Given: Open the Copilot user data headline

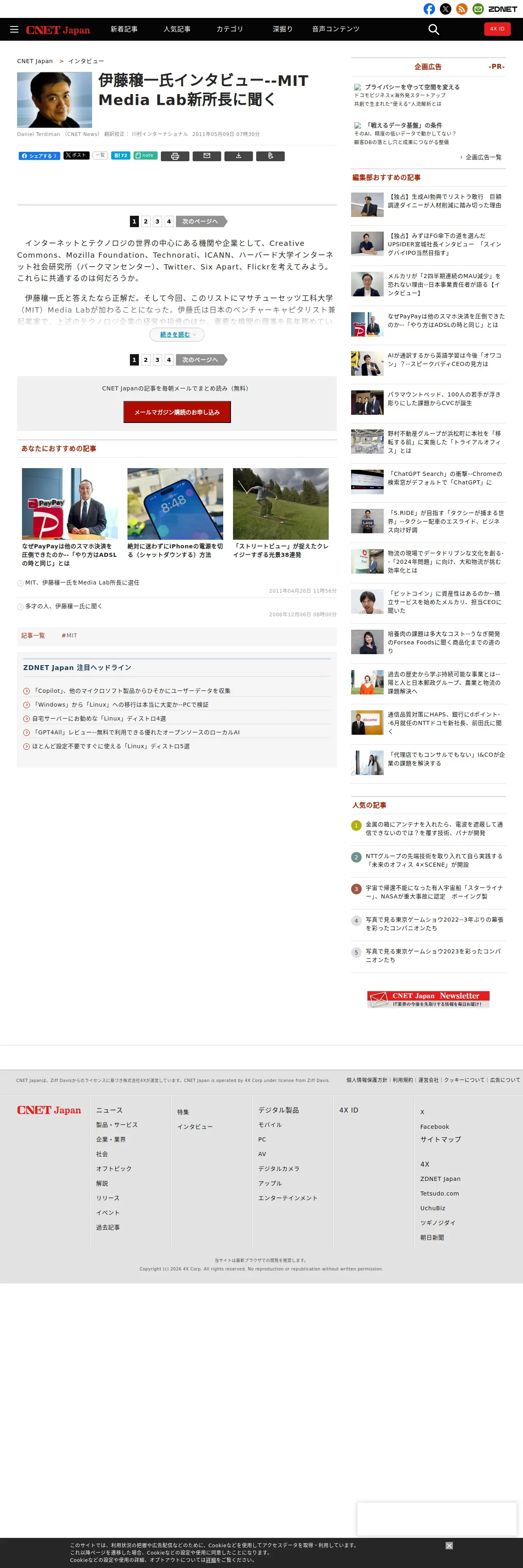Looking at the screenshot, I should pyautogui.click(x=131, y=691).
